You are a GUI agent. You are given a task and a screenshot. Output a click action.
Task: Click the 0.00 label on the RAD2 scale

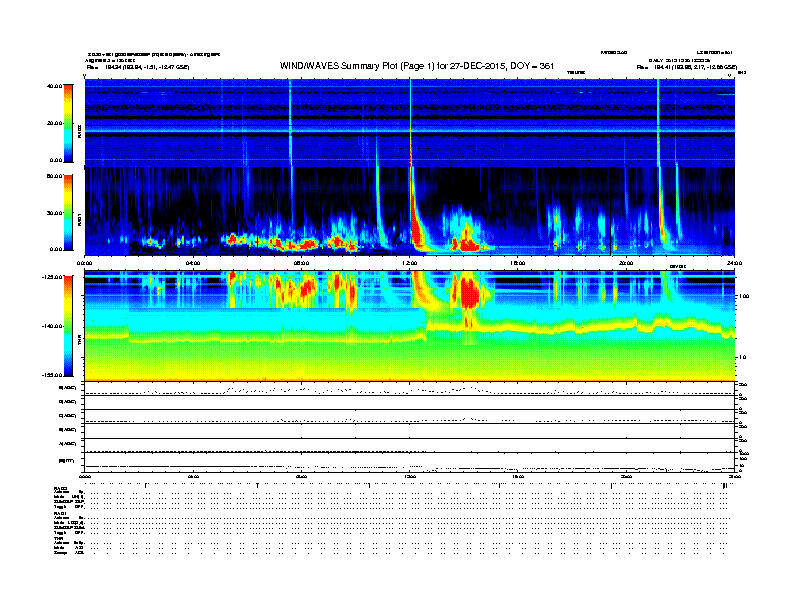pos(56,160)
